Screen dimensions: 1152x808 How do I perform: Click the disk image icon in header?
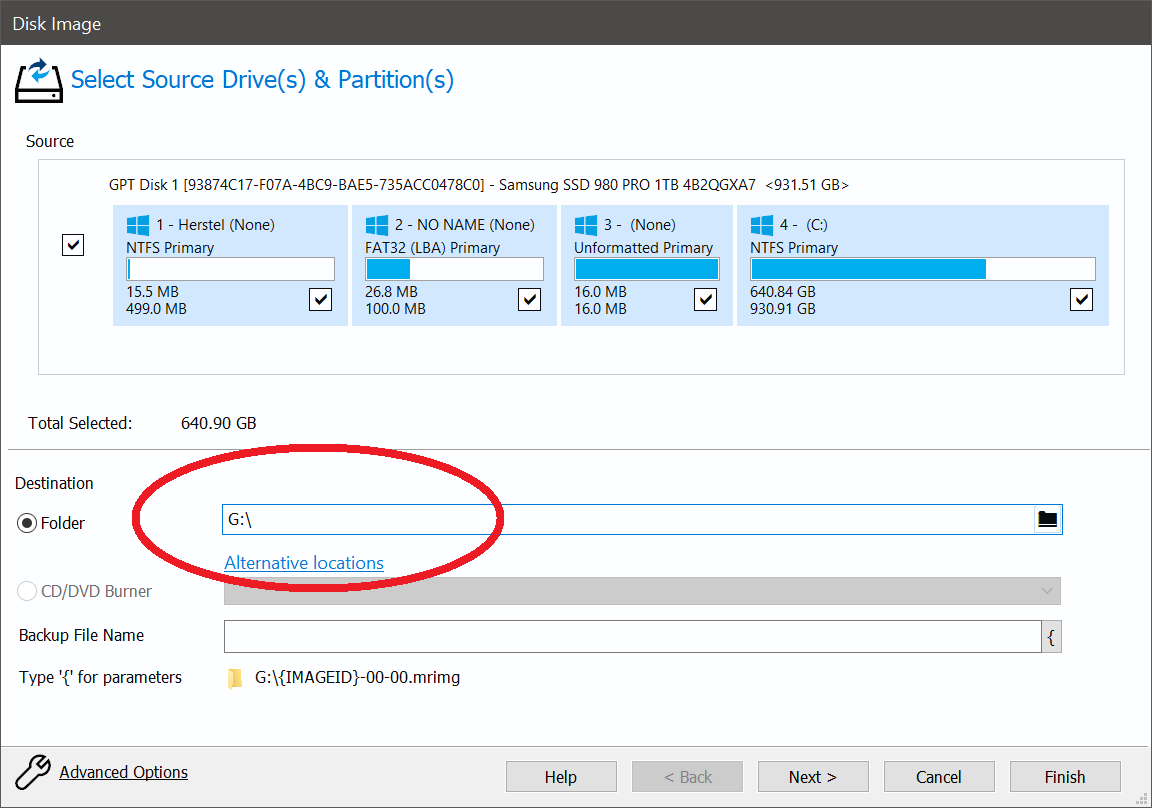point(39,80)
